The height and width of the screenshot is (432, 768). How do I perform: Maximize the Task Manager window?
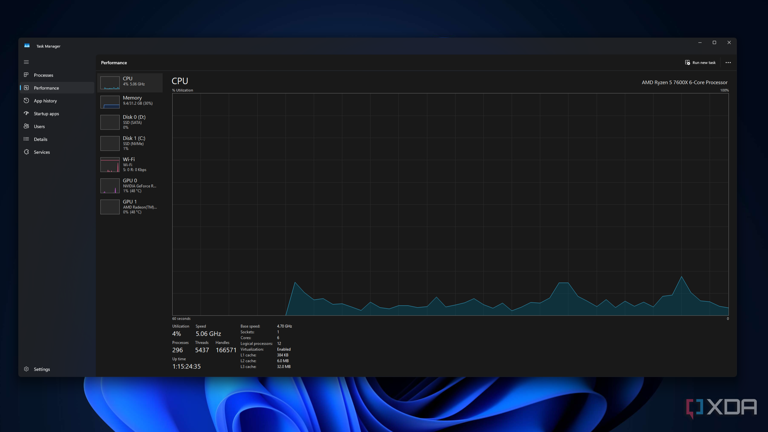tap(714, 43)
